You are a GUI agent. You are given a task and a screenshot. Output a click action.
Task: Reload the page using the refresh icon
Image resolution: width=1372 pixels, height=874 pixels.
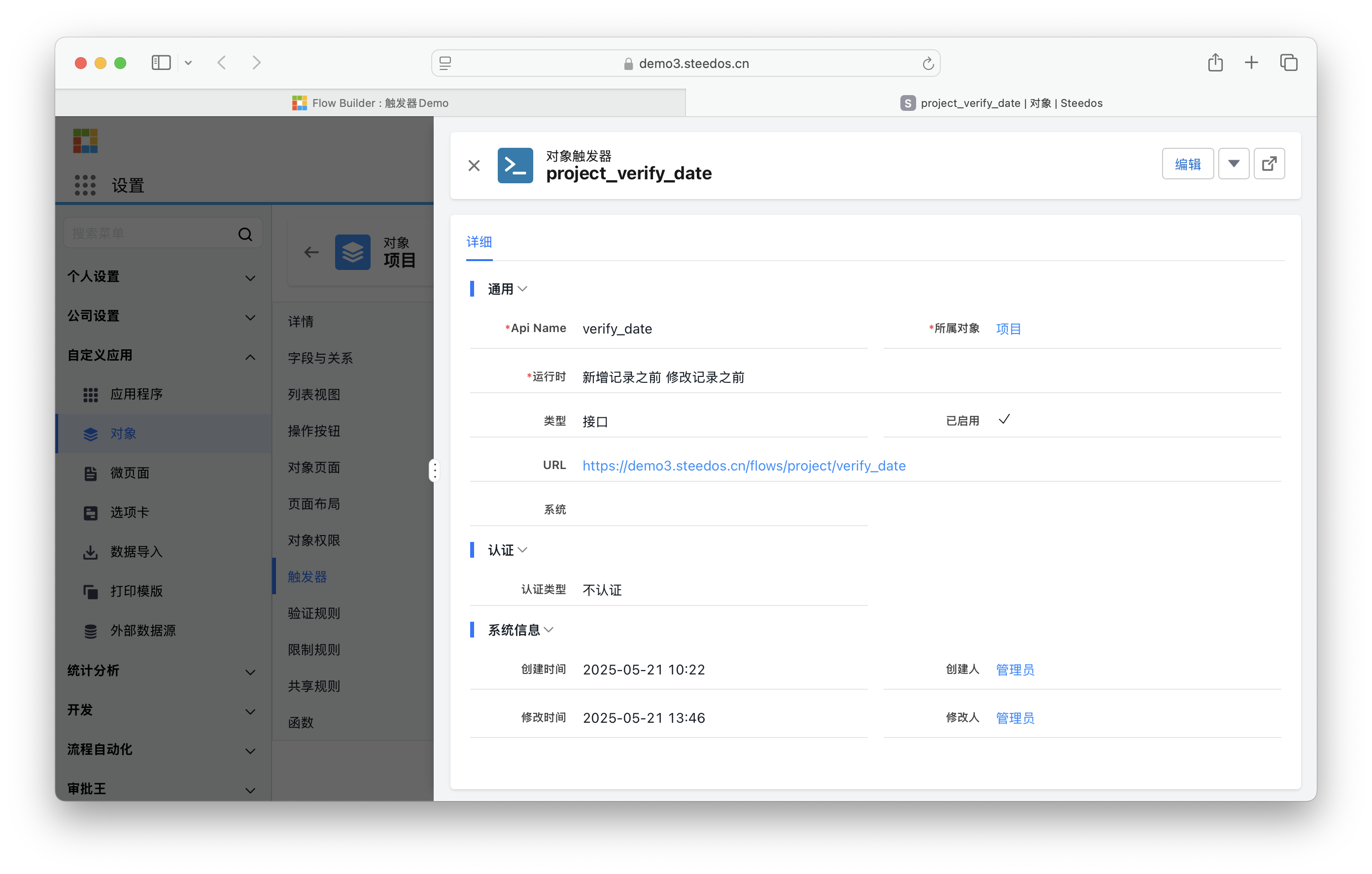point(927,63)
